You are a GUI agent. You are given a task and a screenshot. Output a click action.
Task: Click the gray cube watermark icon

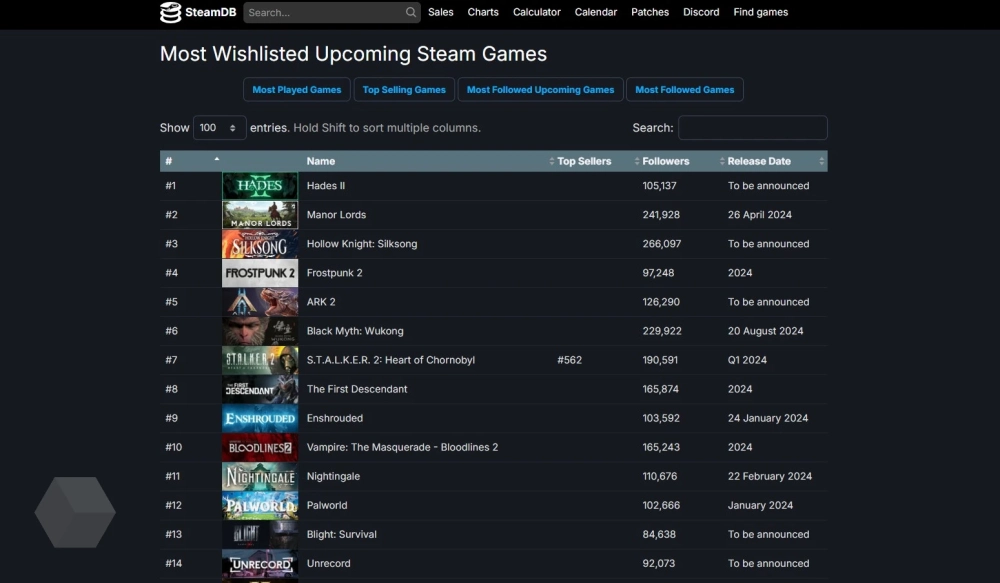75,512
